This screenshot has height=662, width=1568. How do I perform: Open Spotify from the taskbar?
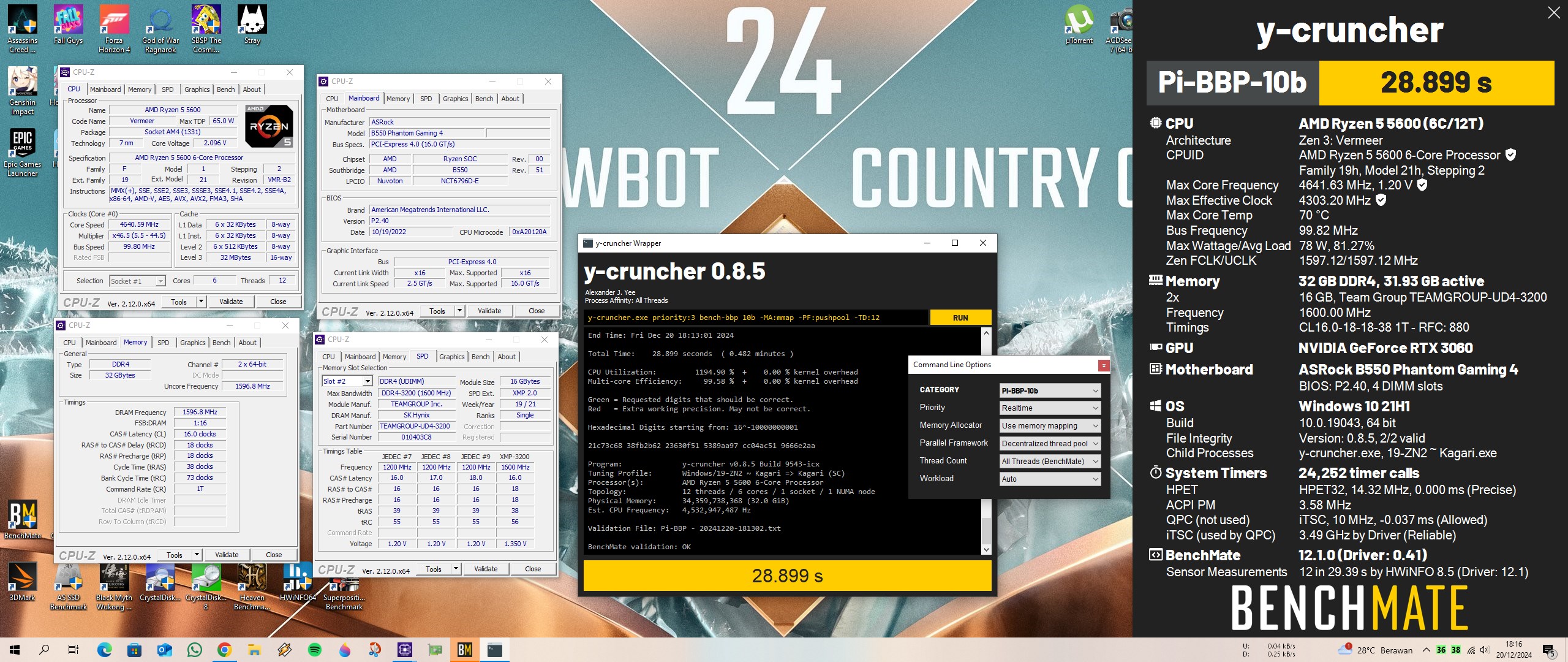(314, 650)
